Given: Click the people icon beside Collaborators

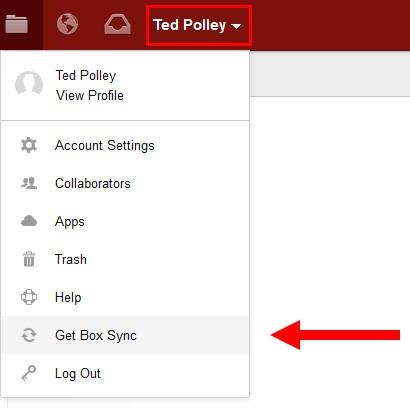Looking at the screenshot, I should coord(29,183).
